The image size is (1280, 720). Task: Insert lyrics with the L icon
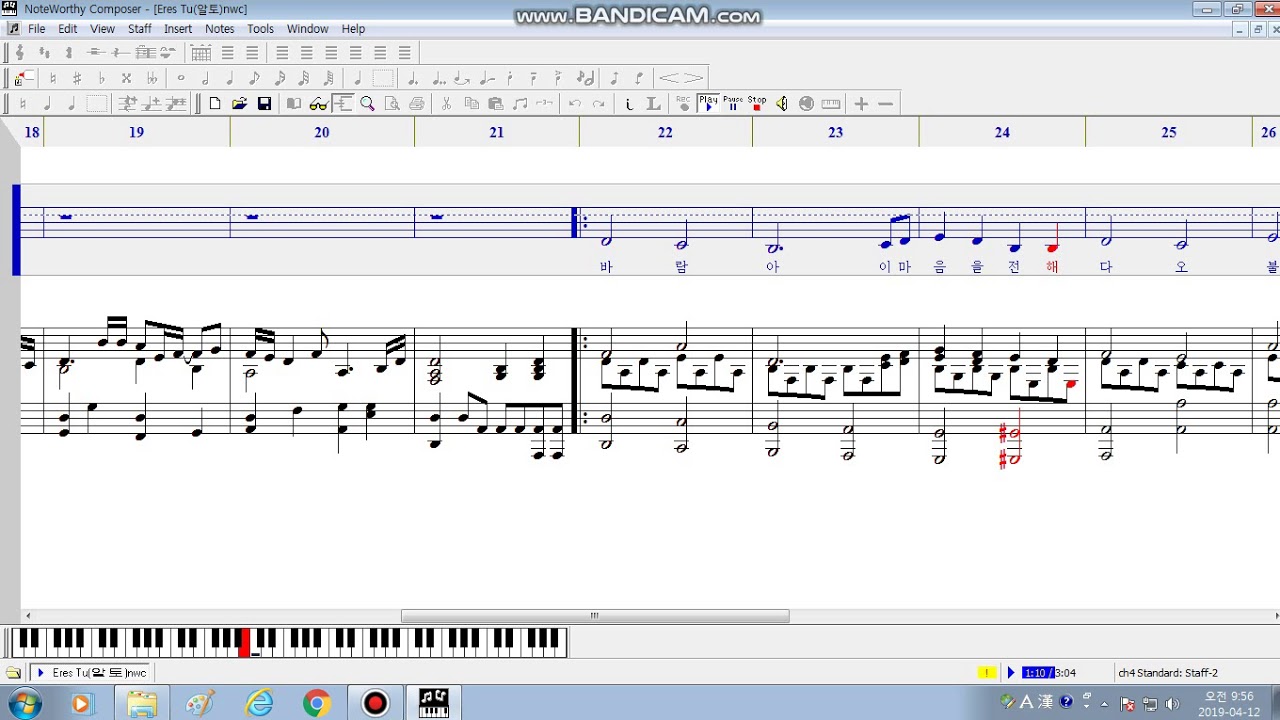click(x=653, y=104)
